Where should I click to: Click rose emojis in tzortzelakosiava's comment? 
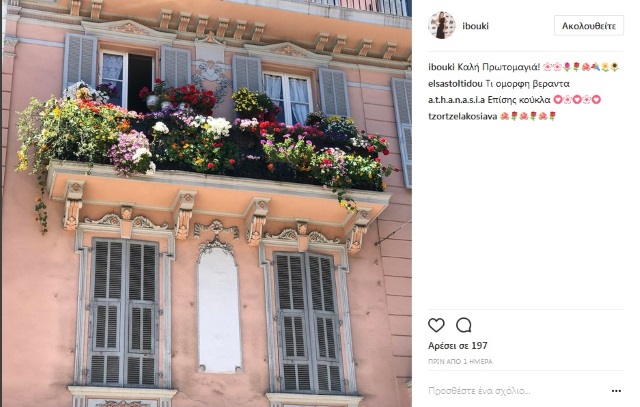528,116
